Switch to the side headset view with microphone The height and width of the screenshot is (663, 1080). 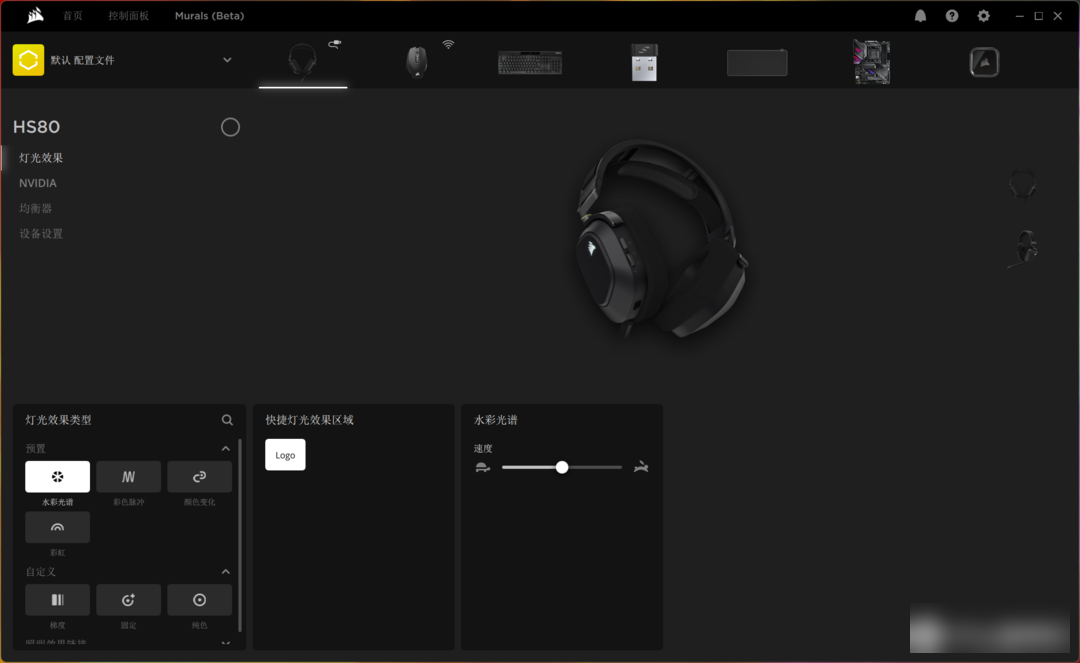1024,248
